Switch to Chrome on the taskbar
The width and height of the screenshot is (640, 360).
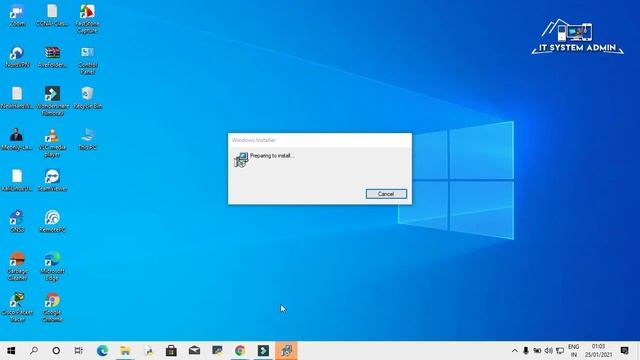240,351
